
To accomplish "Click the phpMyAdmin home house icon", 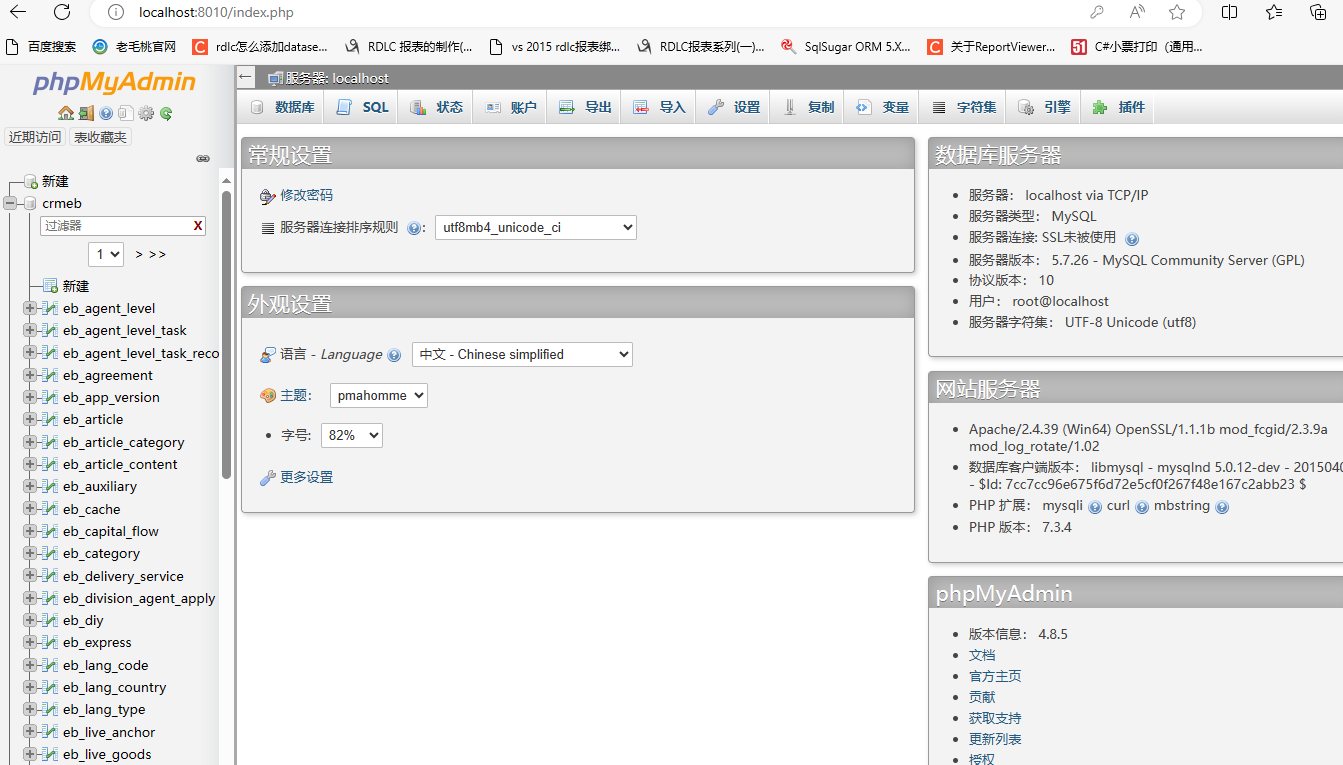I will (x=65, y=113).
